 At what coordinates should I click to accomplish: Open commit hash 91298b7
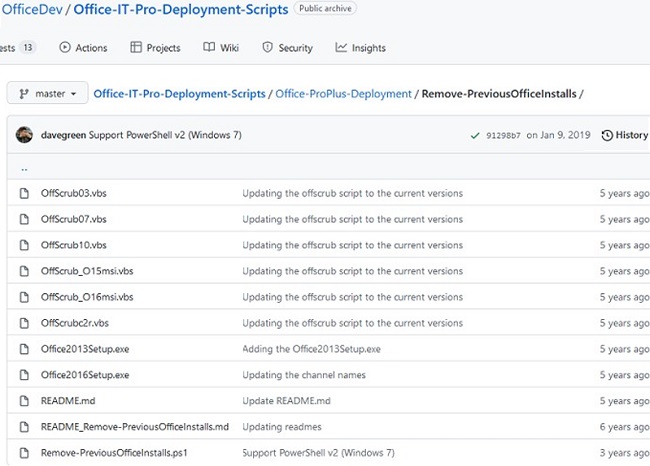[503, 135]
